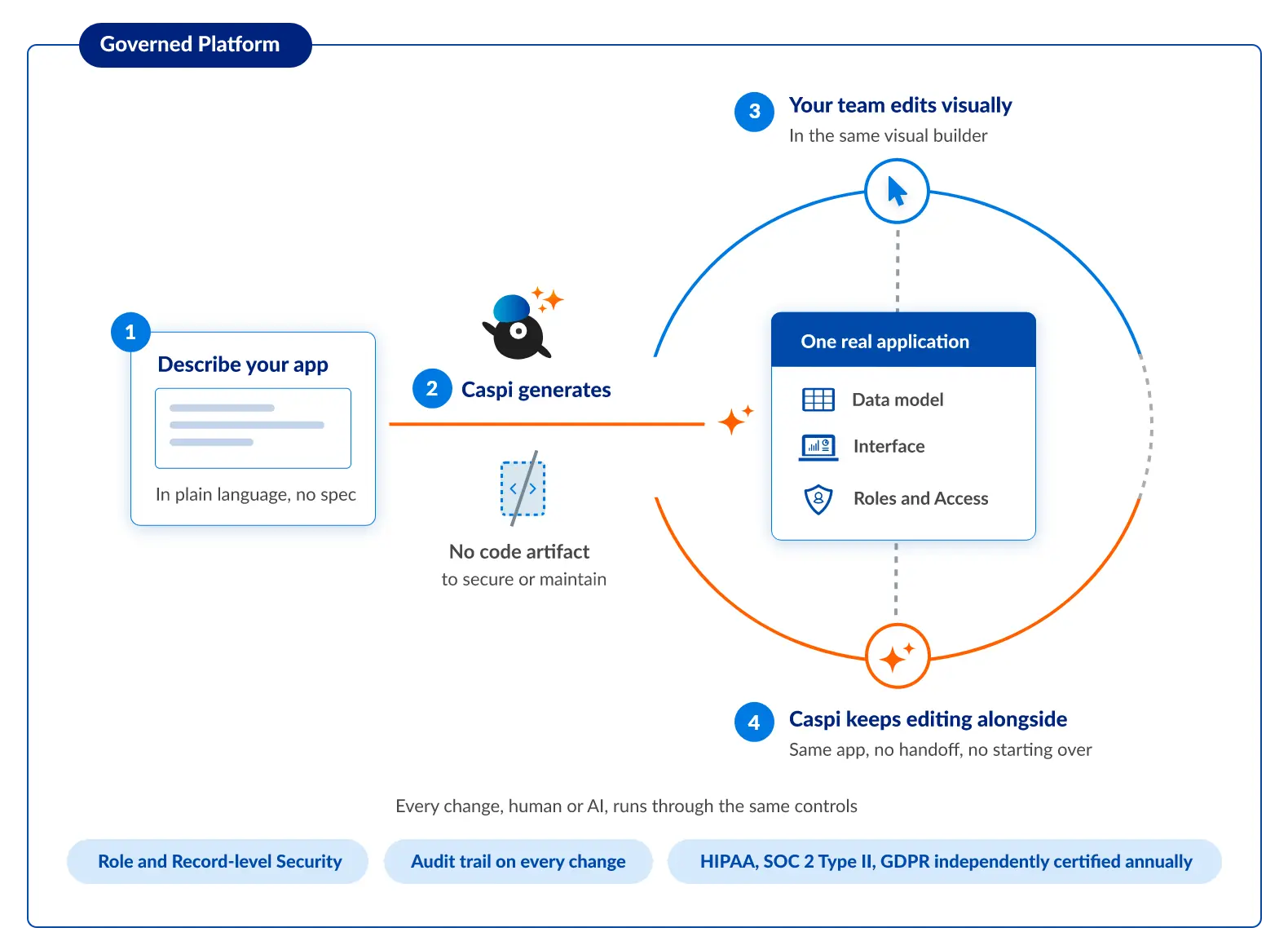Click the Every change, human or AI sentence

tap(626, 806)
